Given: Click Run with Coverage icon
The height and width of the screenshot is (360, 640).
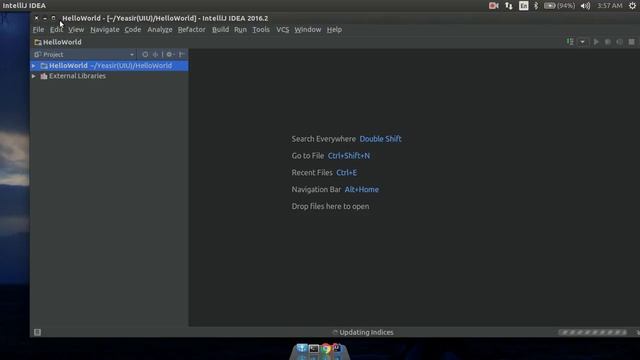Looking at the screenshot, I should (x=620, y=42).
